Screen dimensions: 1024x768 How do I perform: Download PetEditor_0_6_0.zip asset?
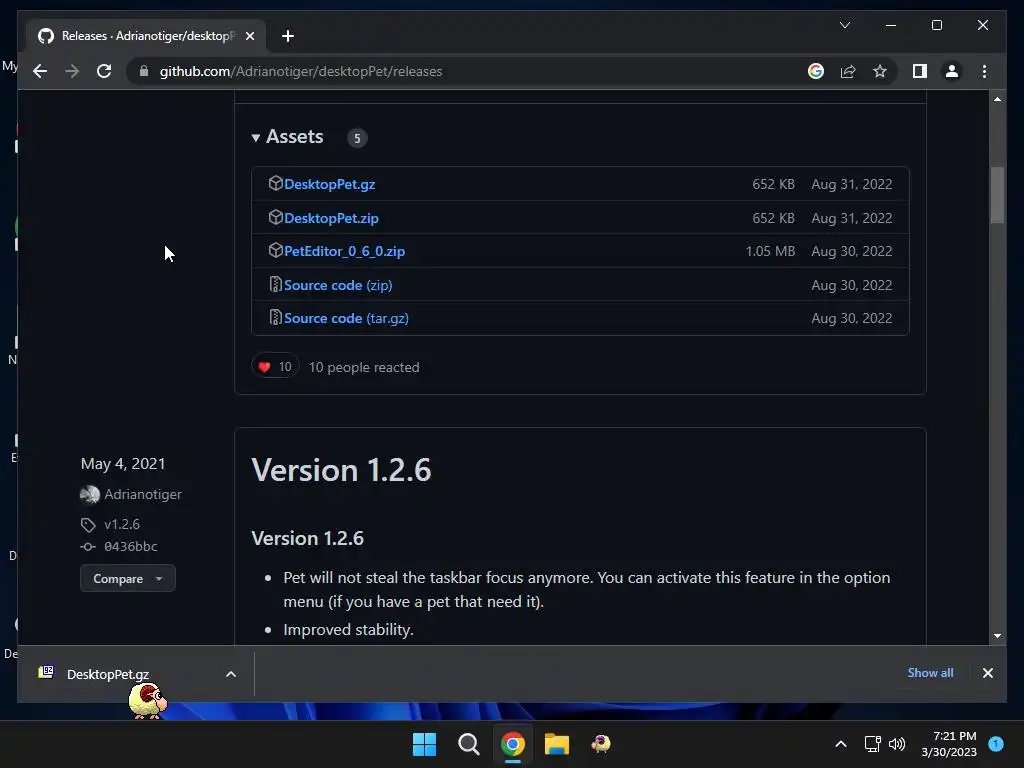pos(344,251)
